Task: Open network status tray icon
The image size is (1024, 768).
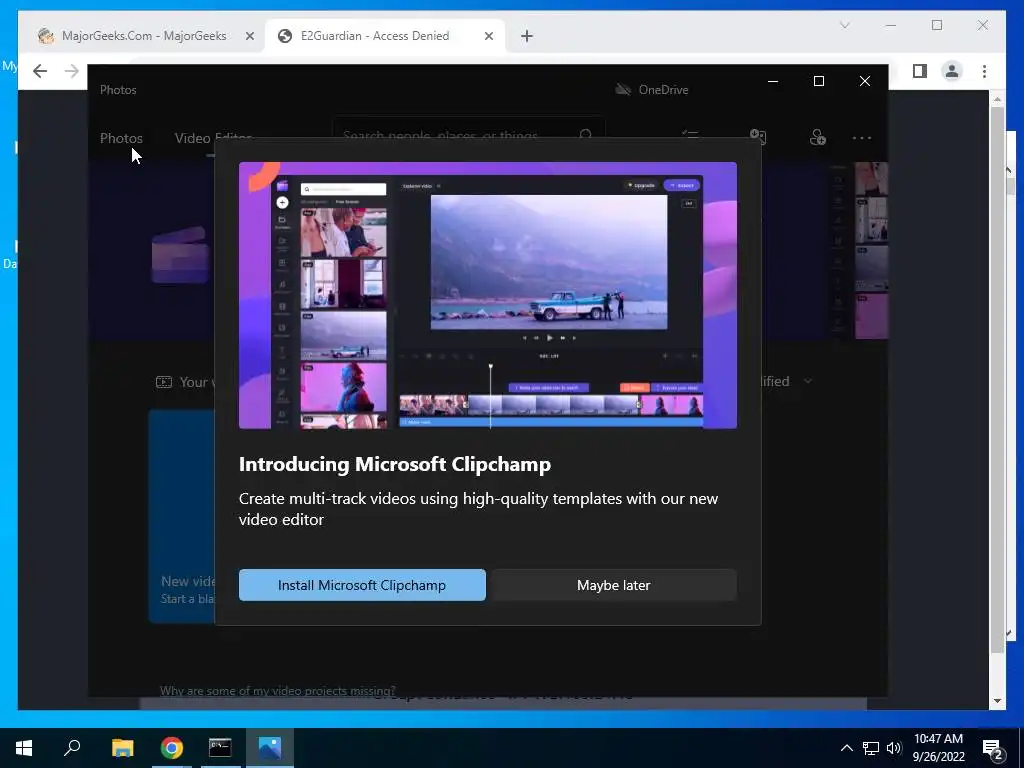Action: 871,748
